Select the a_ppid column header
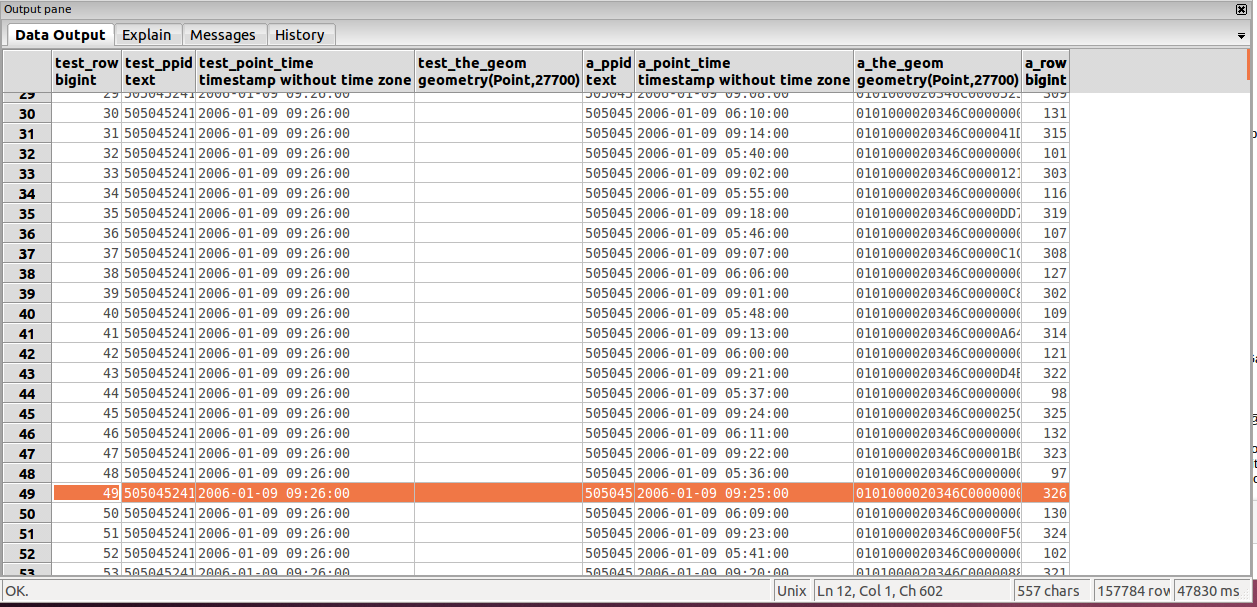The image size is (1257, 607). point(609,71)
